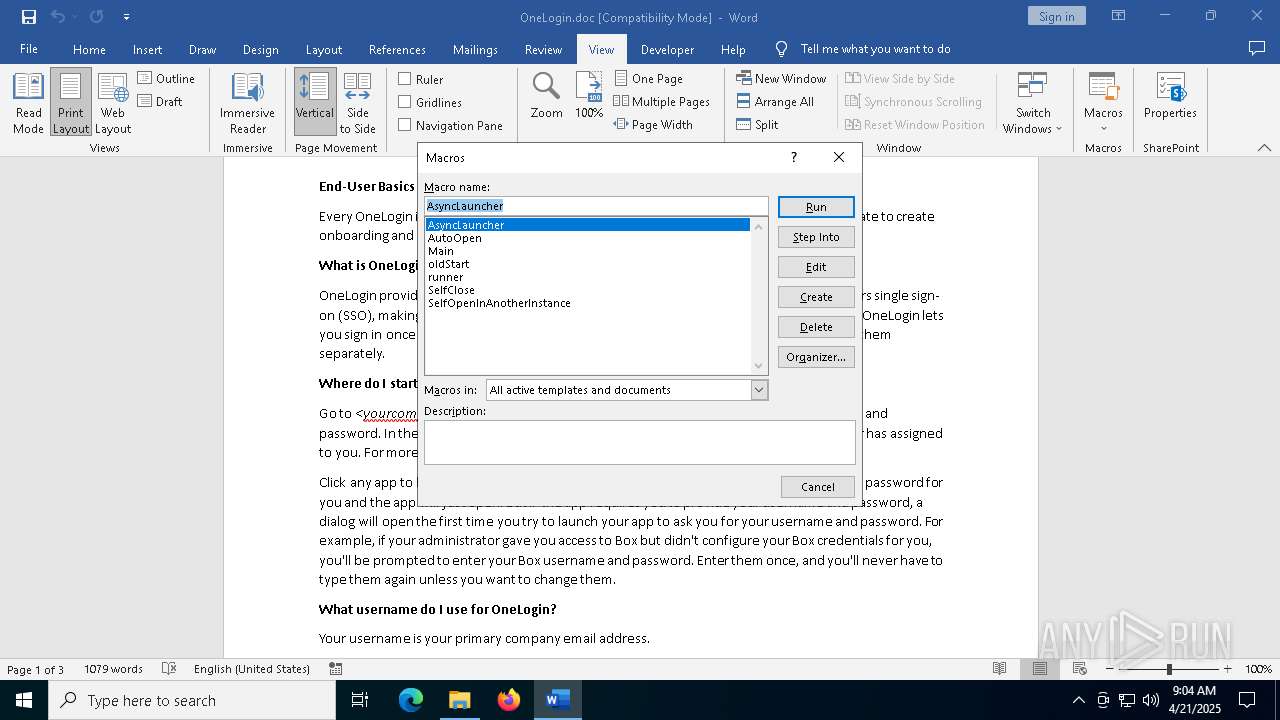
Task: Open Task View on the taskbar
Action: click(360, 700)
